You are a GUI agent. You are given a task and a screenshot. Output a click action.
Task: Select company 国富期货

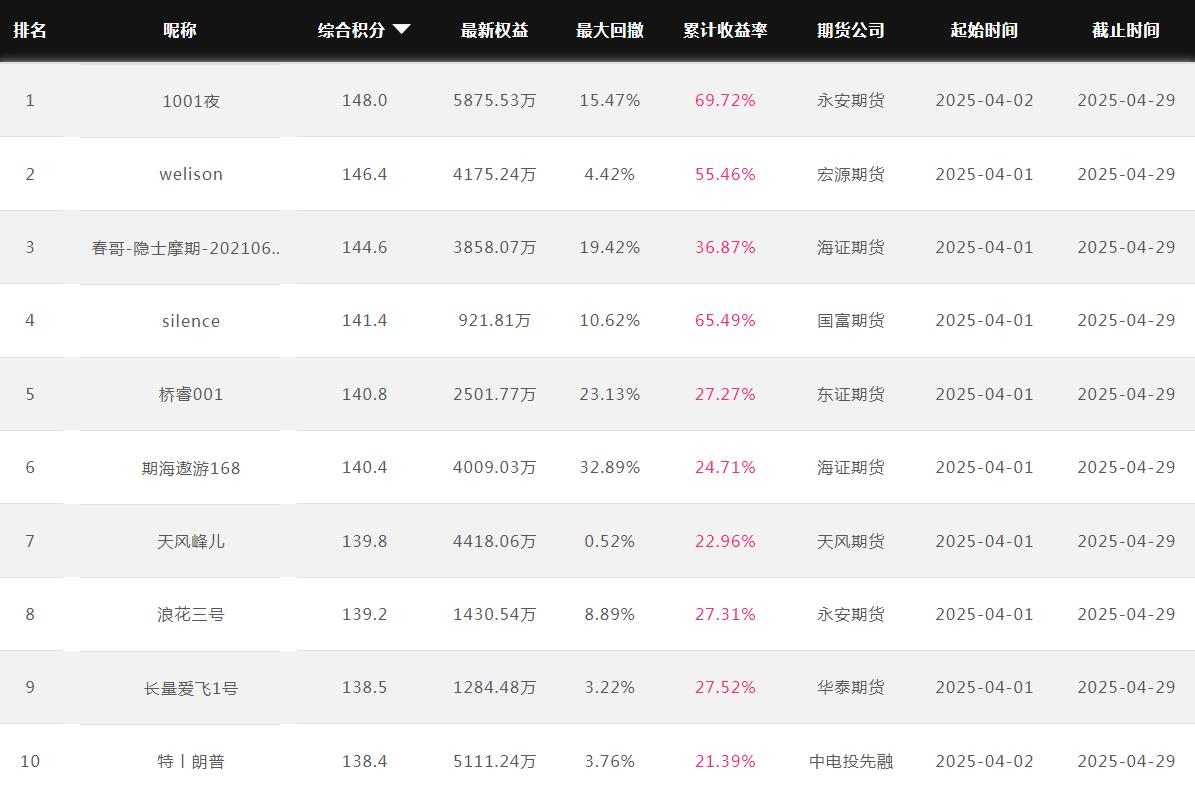pos(851,321)
